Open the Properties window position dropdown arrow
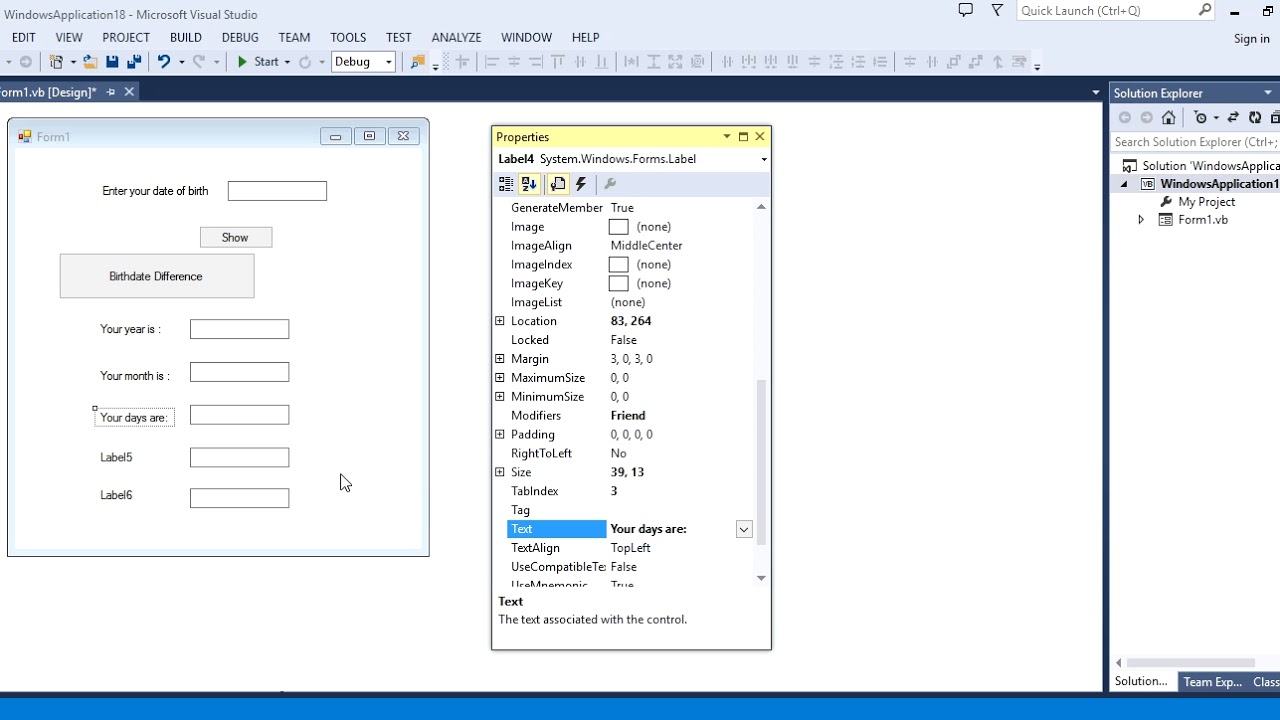Image resolution: width=1280 pixels, height=720 pixels. click(727, 137)
